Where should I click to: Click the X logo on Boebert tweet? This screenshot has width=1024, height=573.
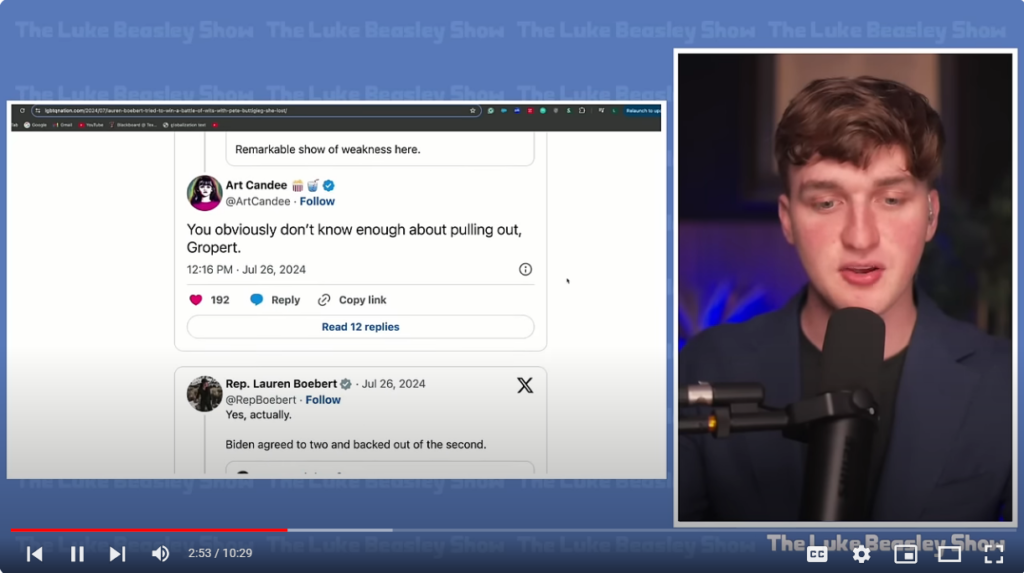(525, 386)
